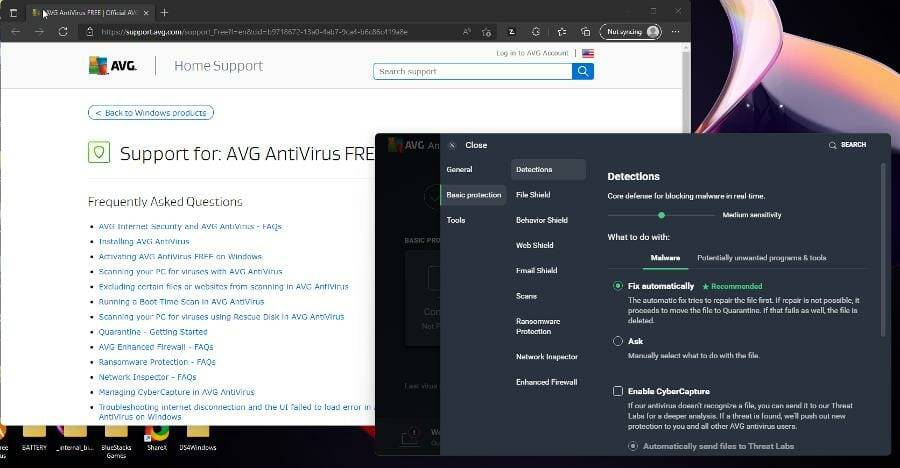
Task: Click the site info lock icon in address bar
Action: pos(90,32)
